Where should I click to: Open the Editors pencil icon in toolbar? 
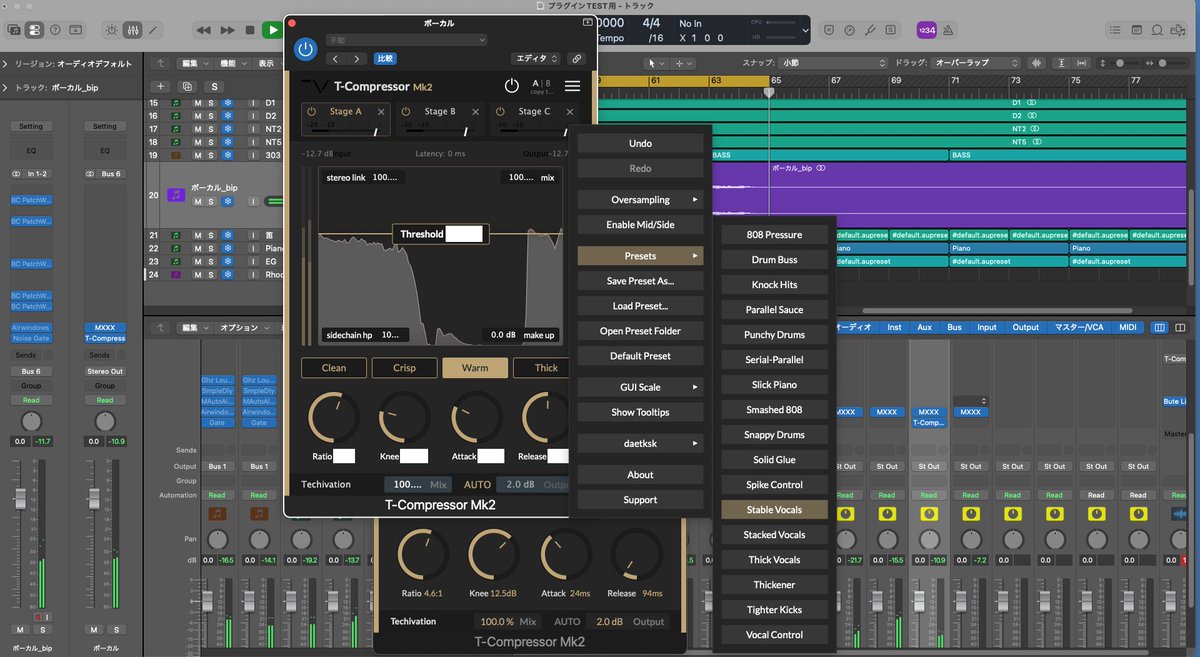coord(155,31)
